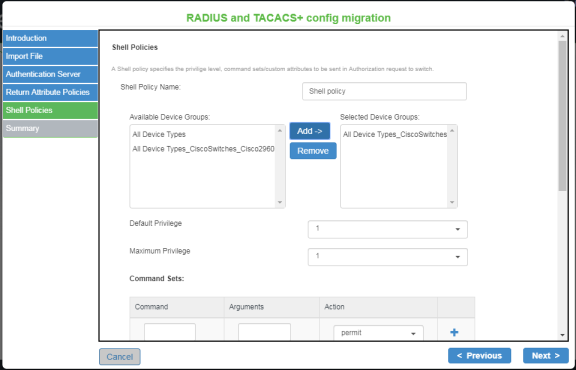
Task: Select the Import File step
Action: 50,56
